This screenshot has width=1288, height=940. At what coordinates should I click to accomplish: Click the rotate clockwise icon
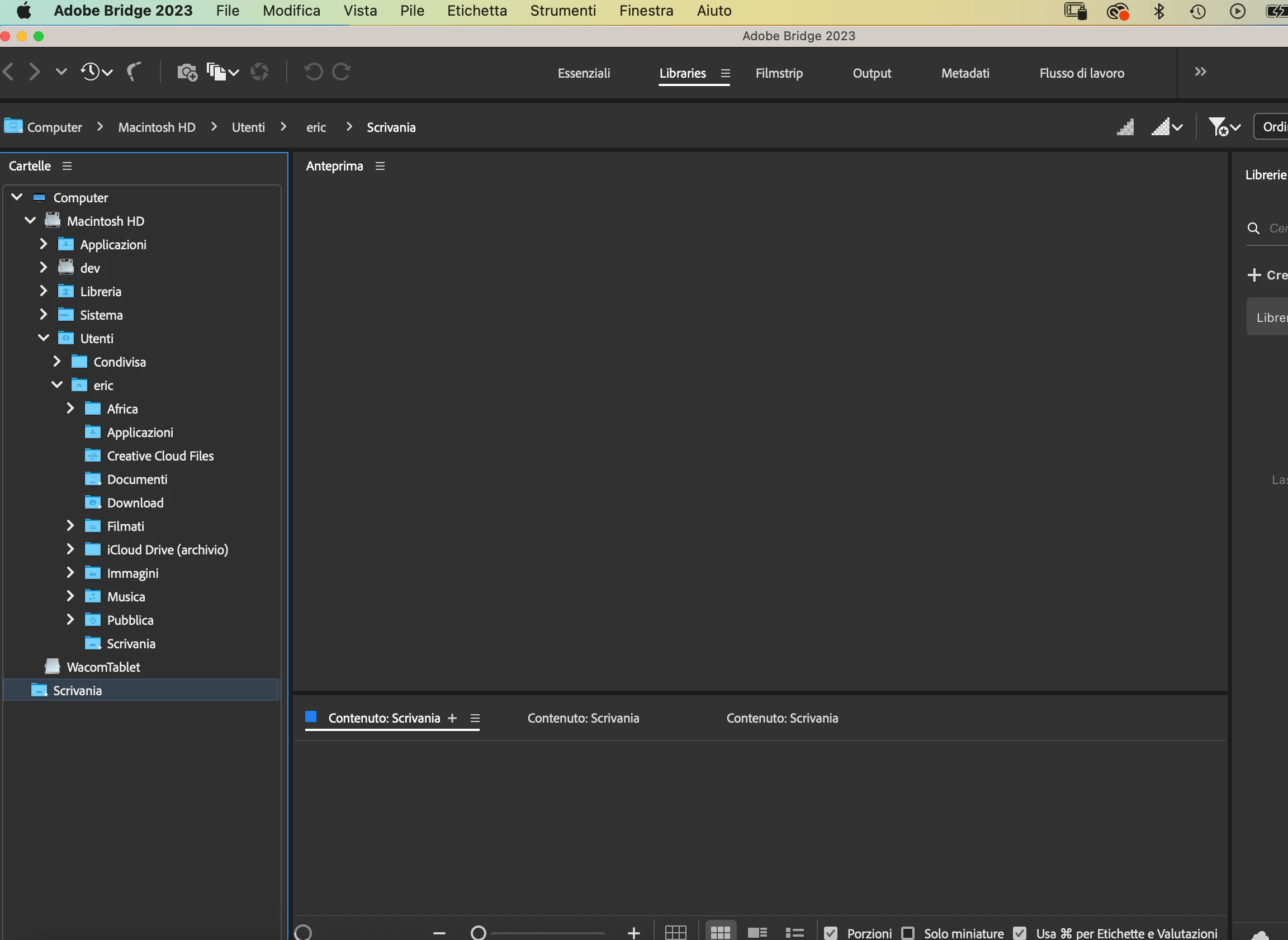tap(342, 72)
